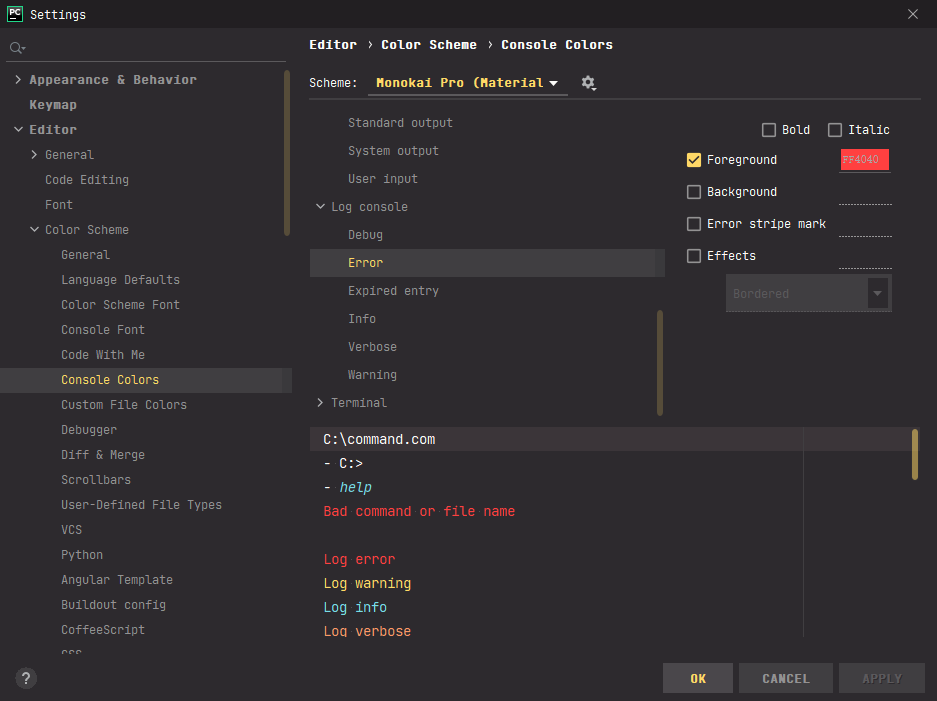Select the Warning log console item
The image size is (937, 701).
point(372,375)
